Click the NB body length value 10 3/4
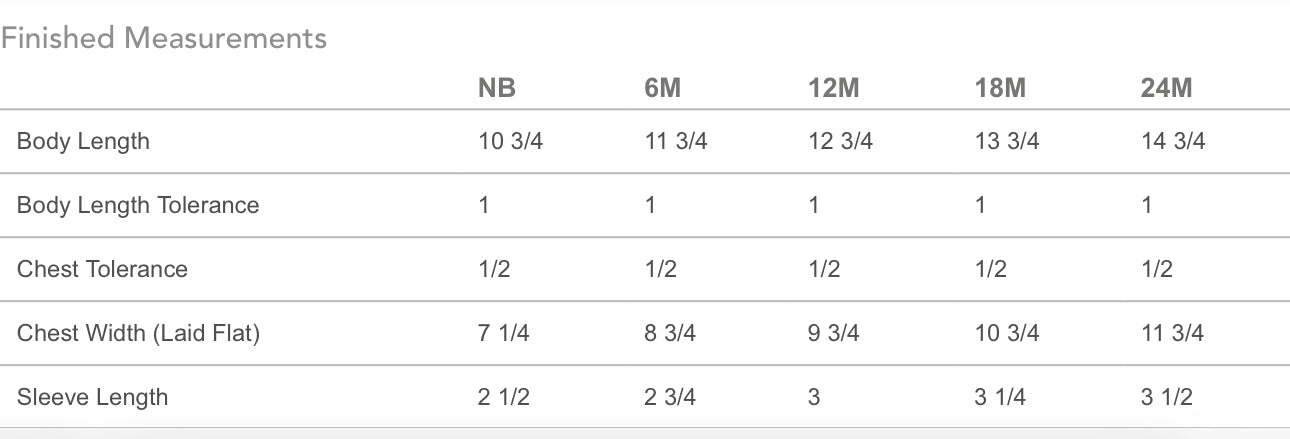1290x439 pixels. tap(510, 141)
